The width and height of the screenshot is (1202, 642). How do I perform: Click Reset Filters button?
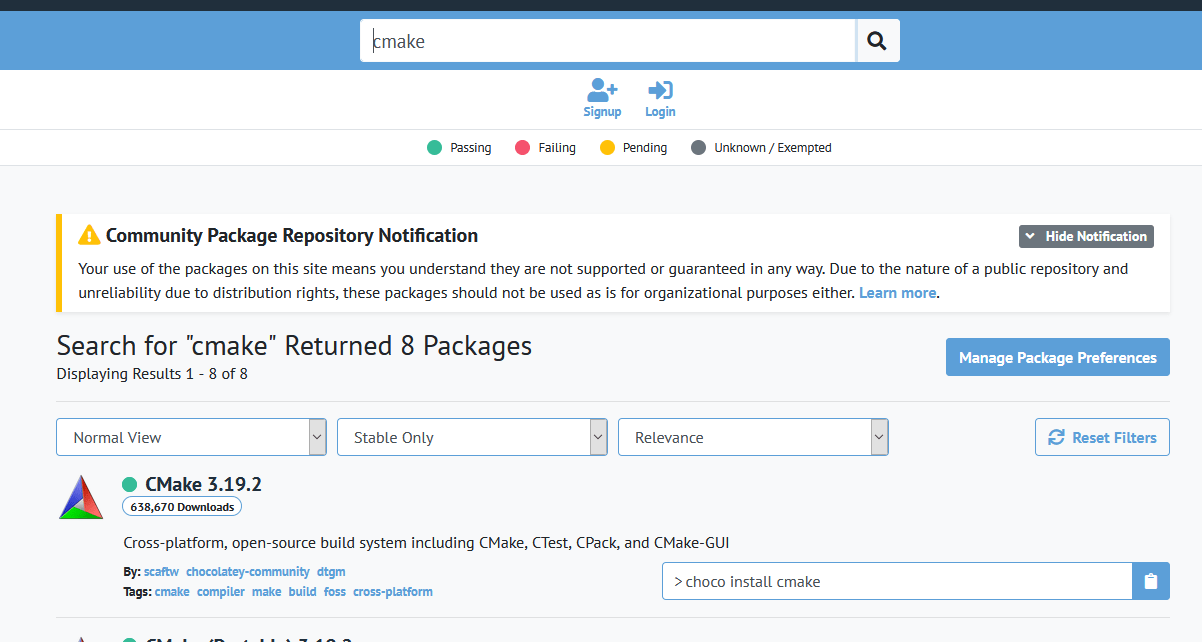[1102, 437]
